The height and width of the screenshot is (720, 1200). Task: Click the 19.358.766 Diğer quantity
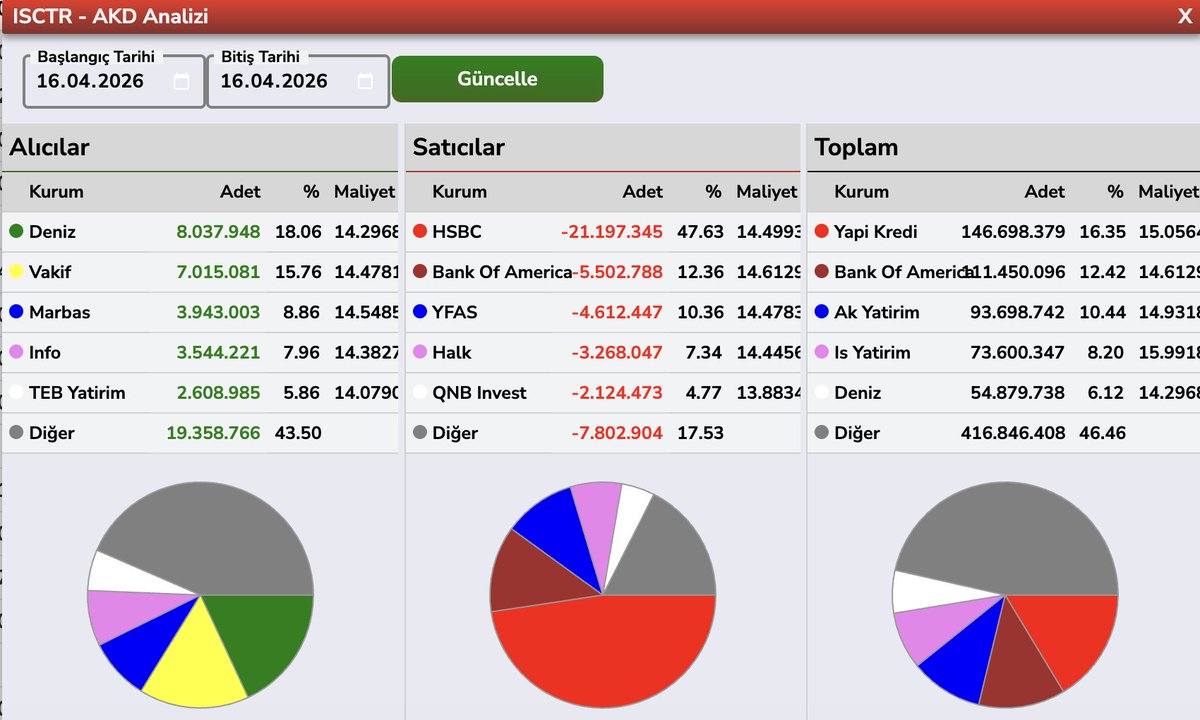pos(213,433)
